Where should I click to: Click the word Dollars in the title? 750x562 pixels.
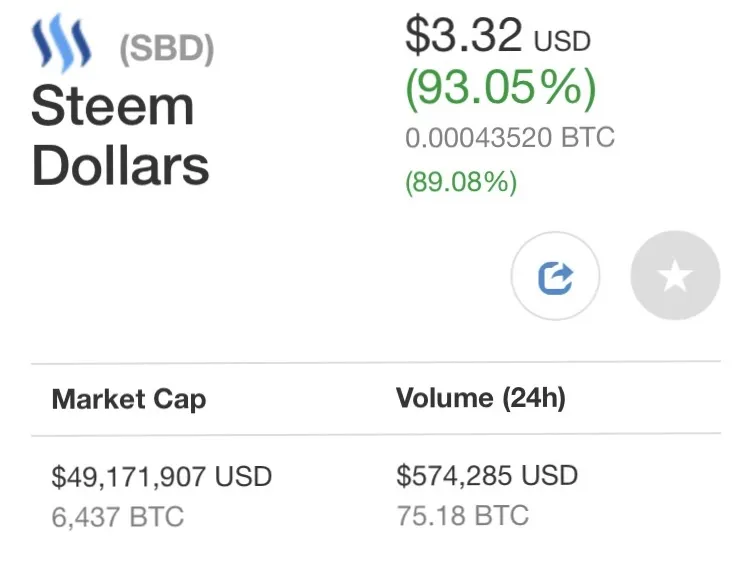(120, 165)
